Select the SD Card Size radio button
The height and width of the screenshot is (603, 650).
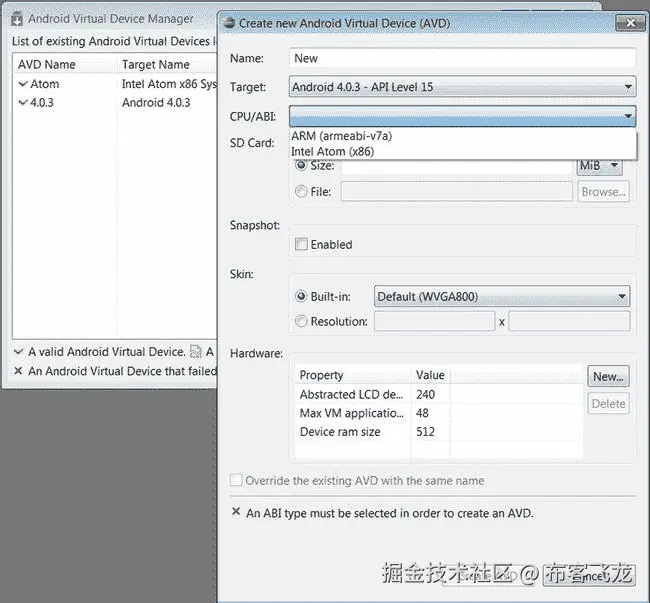[301, 165]
